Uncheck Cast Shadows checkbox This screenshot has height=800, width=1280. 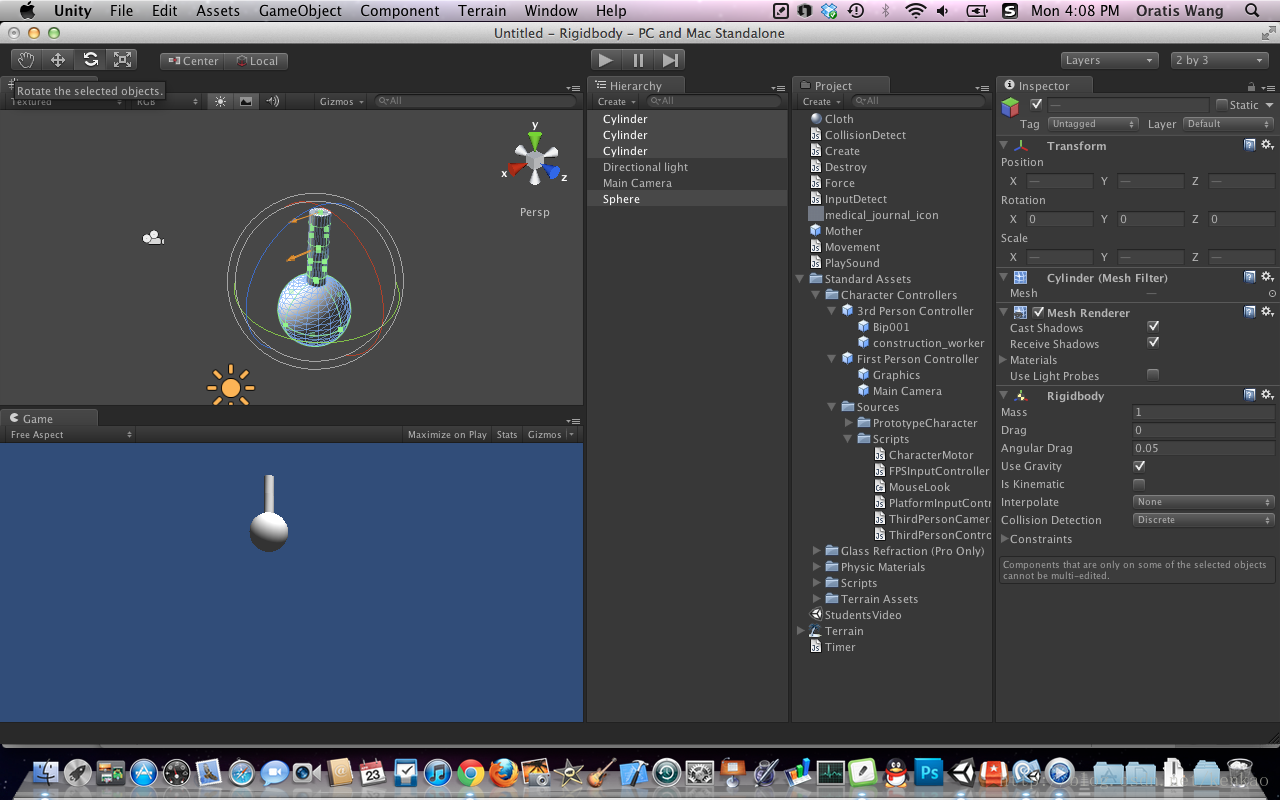point(1153,327)
